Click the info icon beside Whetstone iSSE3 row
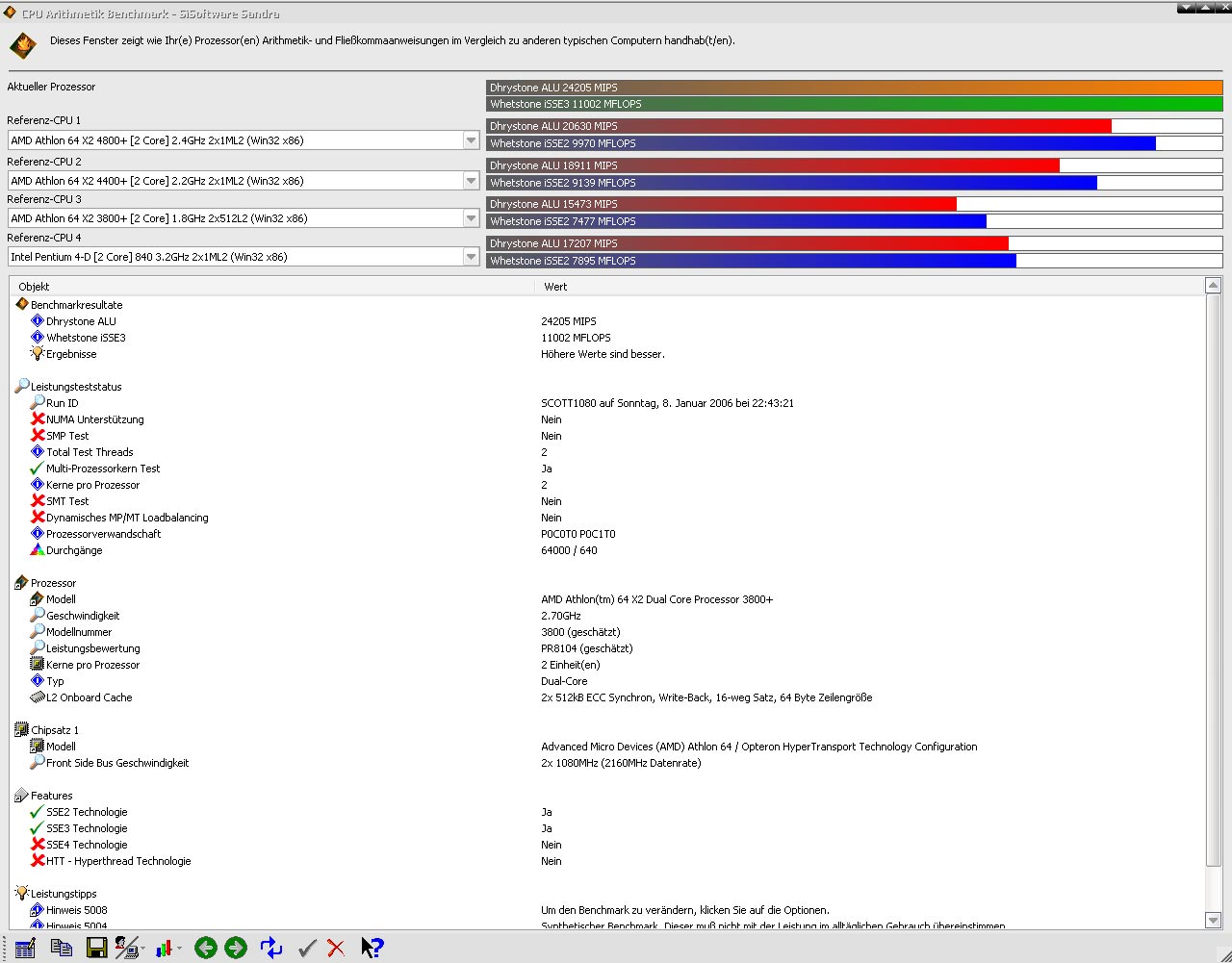This screenshot has height=963, width=1232. [x=38, y=337]
